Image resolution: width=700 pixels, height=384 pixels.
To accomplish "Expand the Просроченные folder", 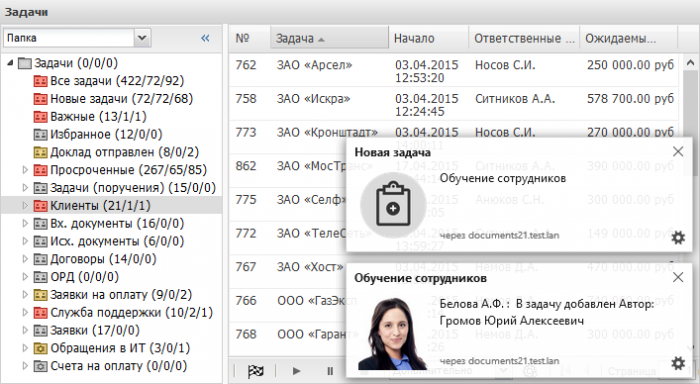I will click(x=25, y=170).
